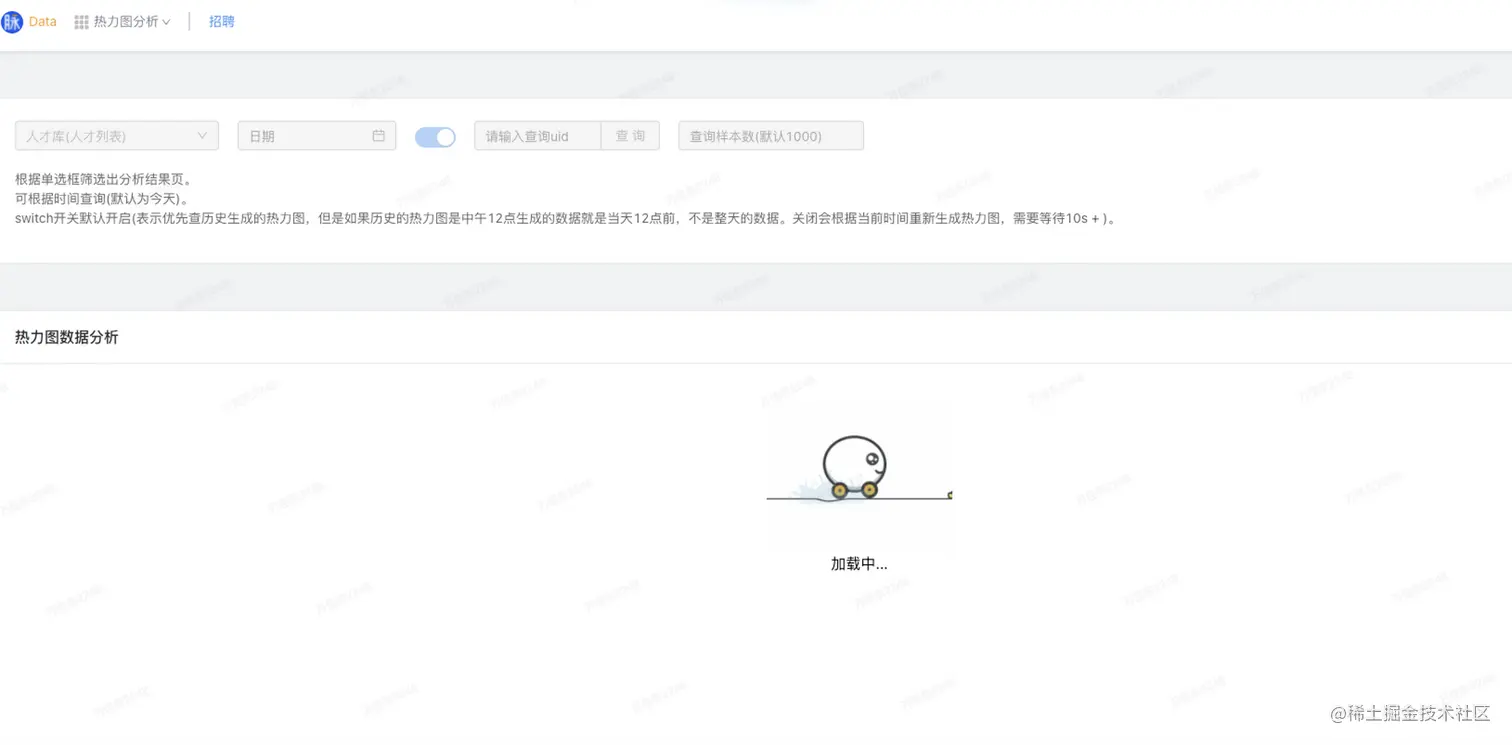1512x745 pixels.
Task: Focus the 查询样本数(默认1000) input field
Action: point(771,136)
